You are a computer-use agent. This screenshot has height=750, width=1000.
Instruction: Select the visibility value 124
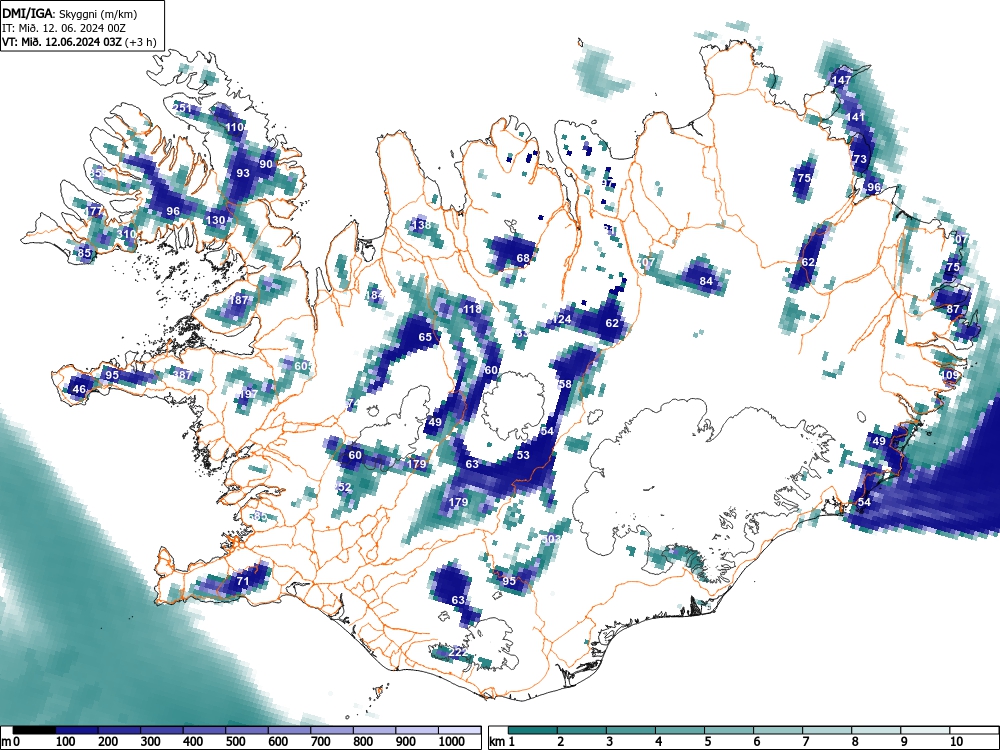562,320
